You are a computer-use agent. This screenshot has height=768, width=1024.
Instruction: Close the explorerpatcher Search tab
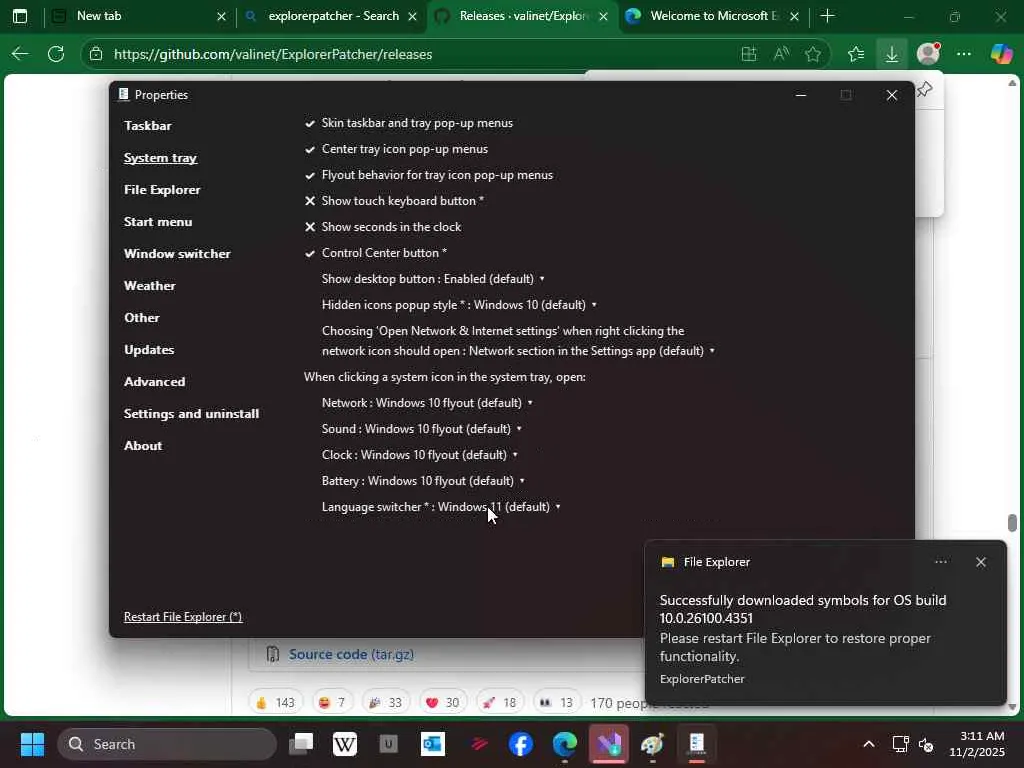tap(412, 16)
